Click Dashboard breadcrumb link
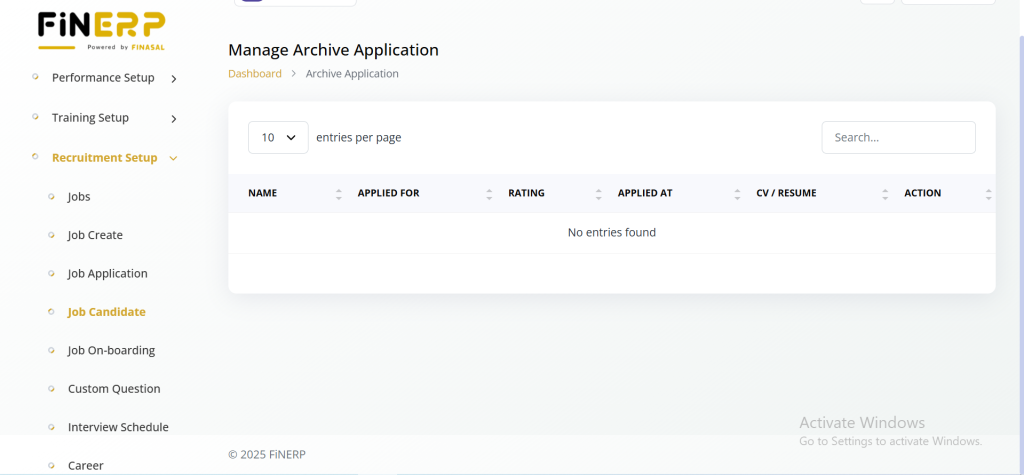 tap(255, 74)
